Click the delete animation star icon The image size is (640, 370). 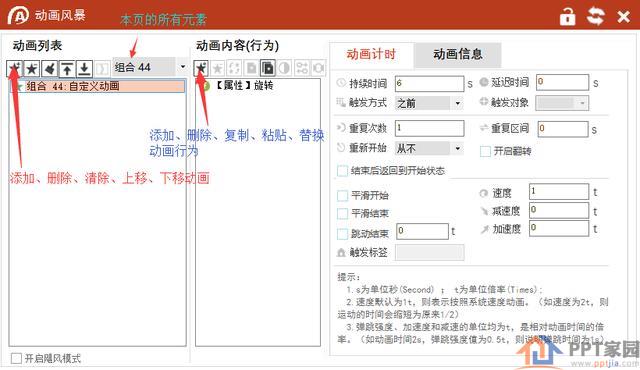[32, 68]
